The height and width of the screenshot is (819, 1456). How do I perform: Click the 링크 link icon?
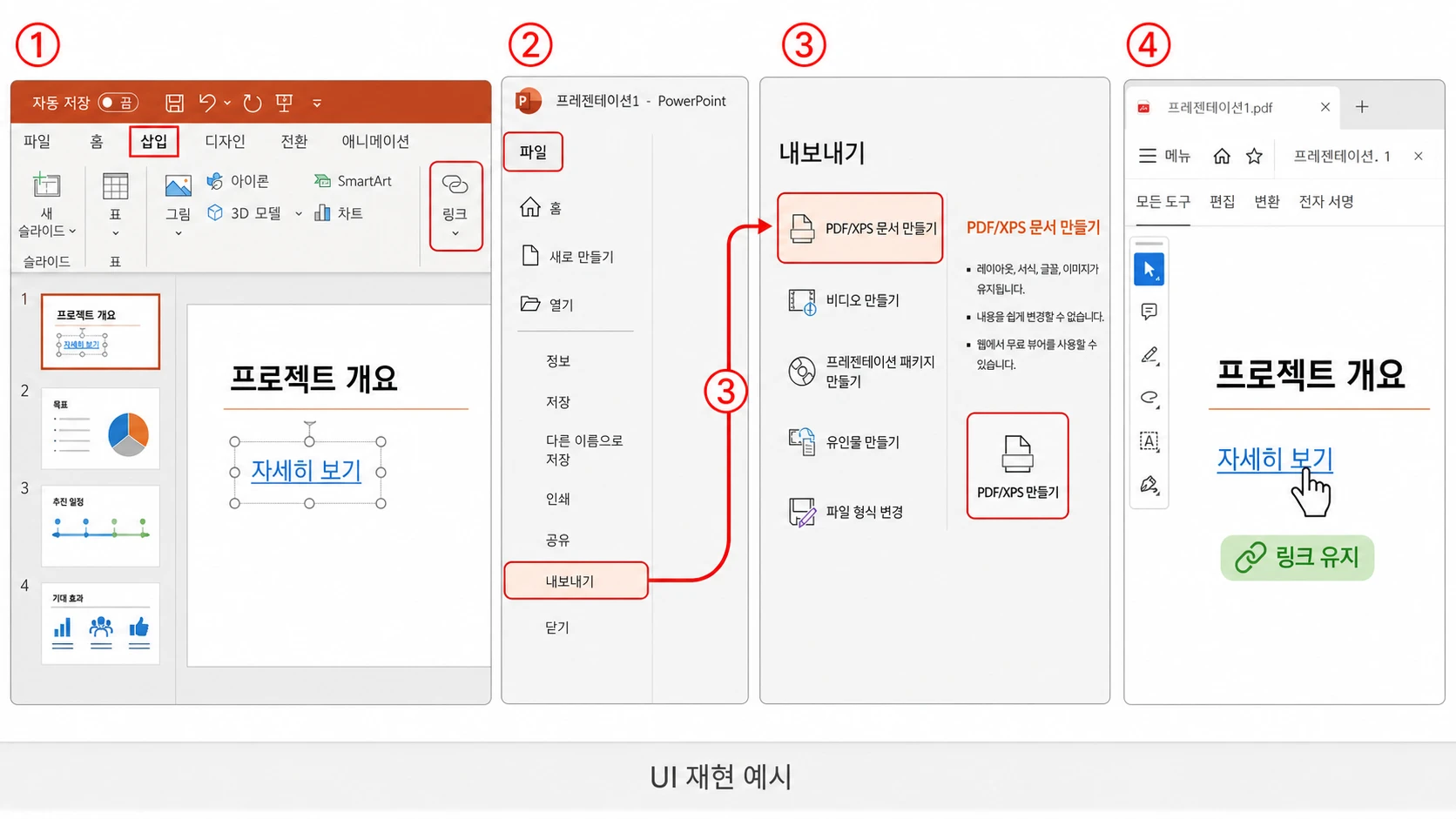[455, 185]
